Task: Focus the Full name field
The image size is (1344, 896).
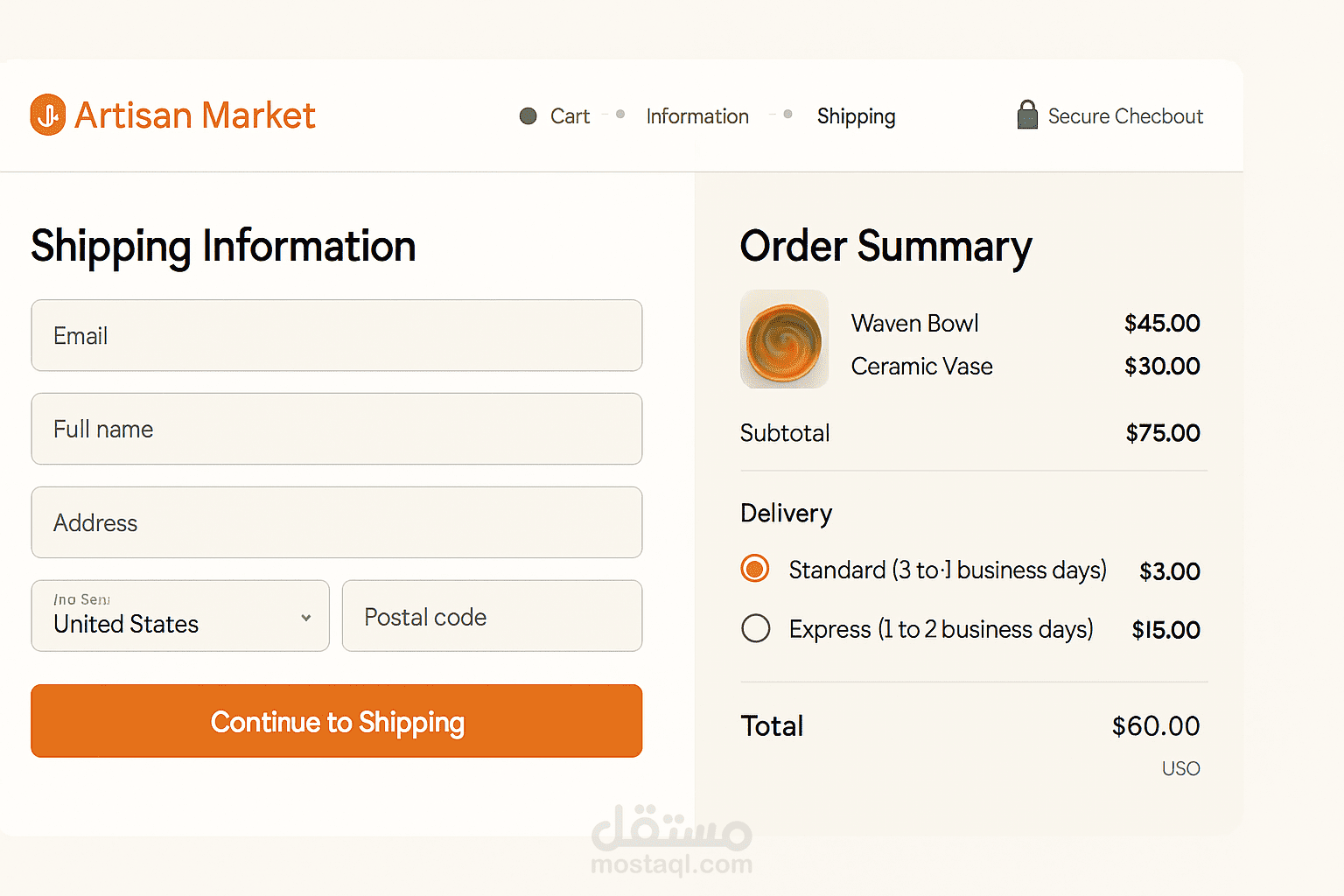Action: click(x=337, y=429)
